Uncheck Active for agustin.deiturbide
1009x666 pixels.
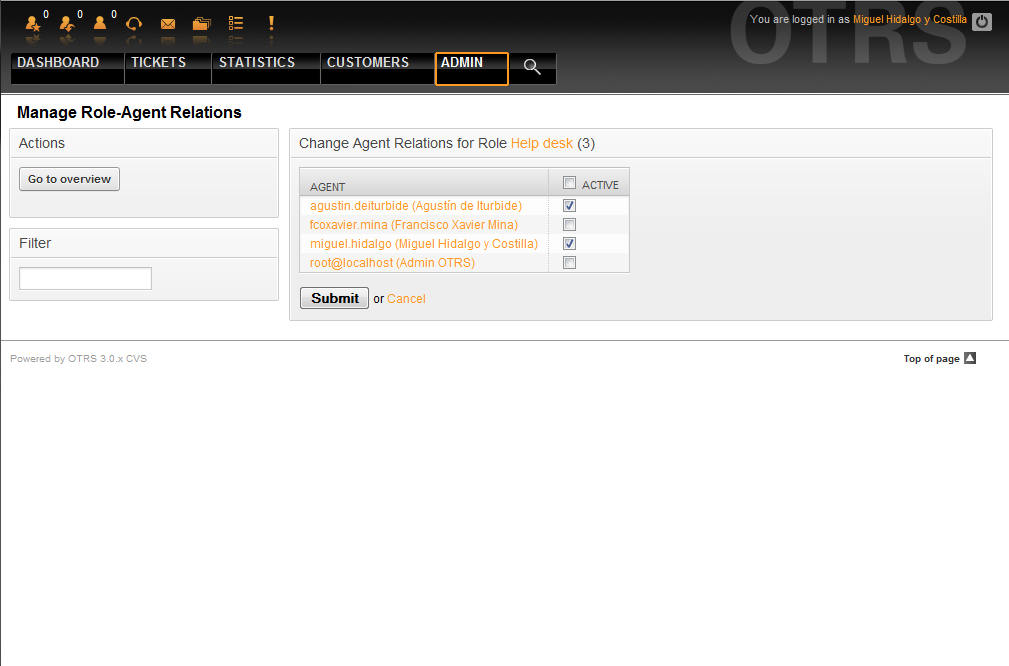click(x=569, y=205)
